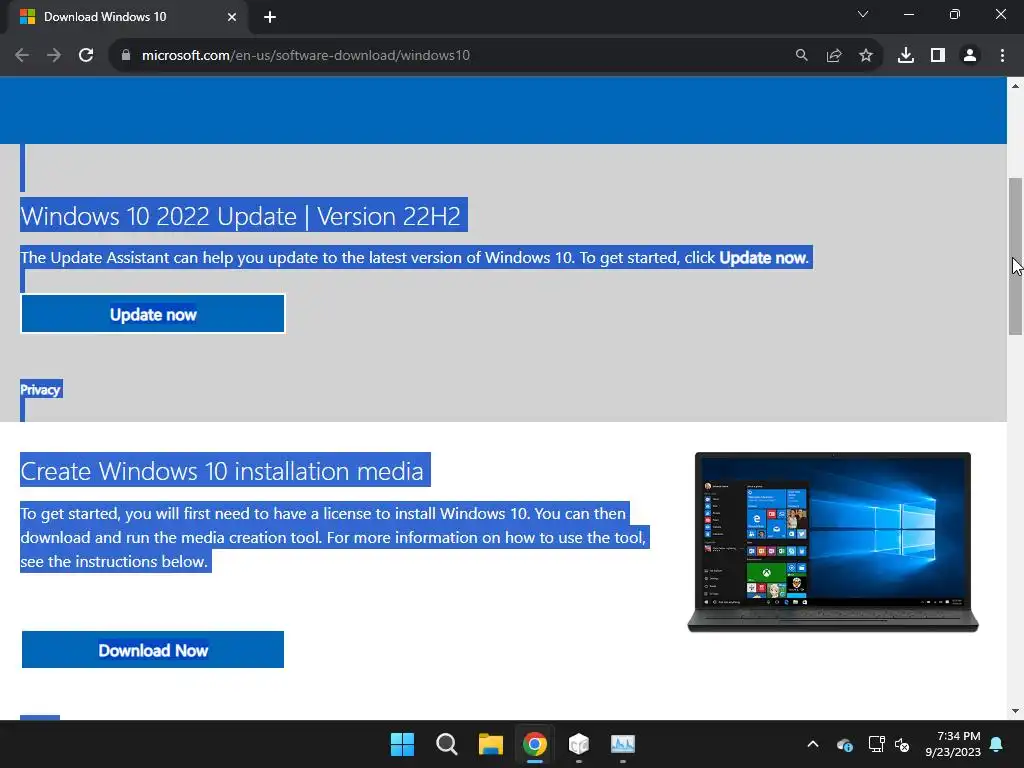
Task: Reload the Microsoft download page
Action: (x=86, y=56)
